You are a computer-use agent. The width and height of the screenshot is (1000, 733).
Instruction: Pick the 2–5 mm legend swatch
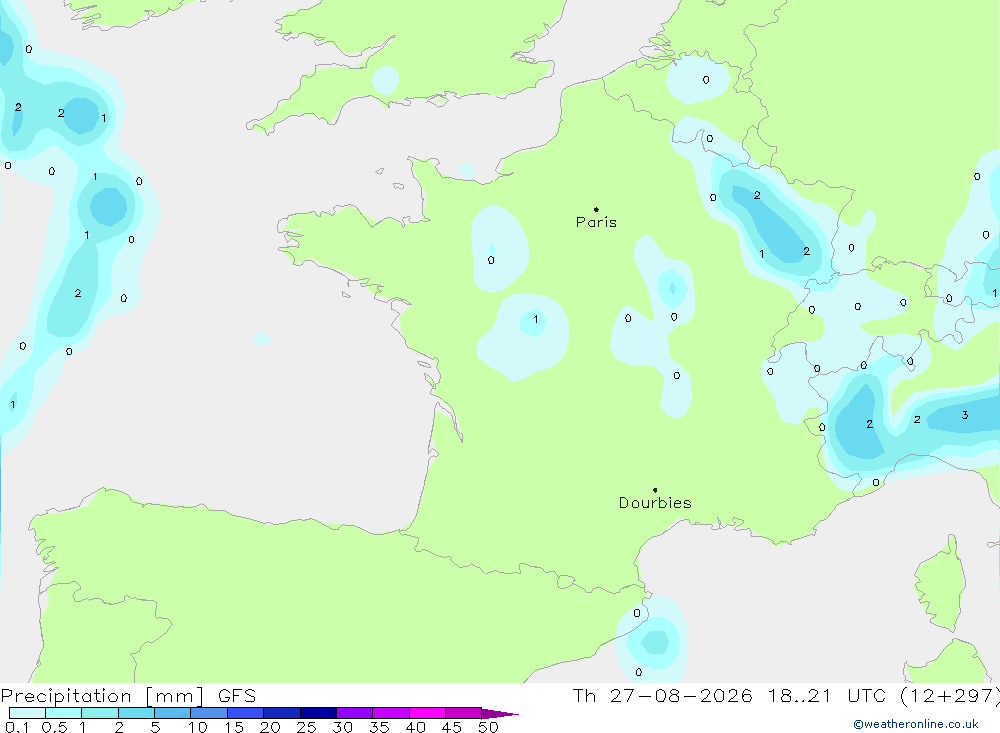pyautogui.click(x=136, y=713)
